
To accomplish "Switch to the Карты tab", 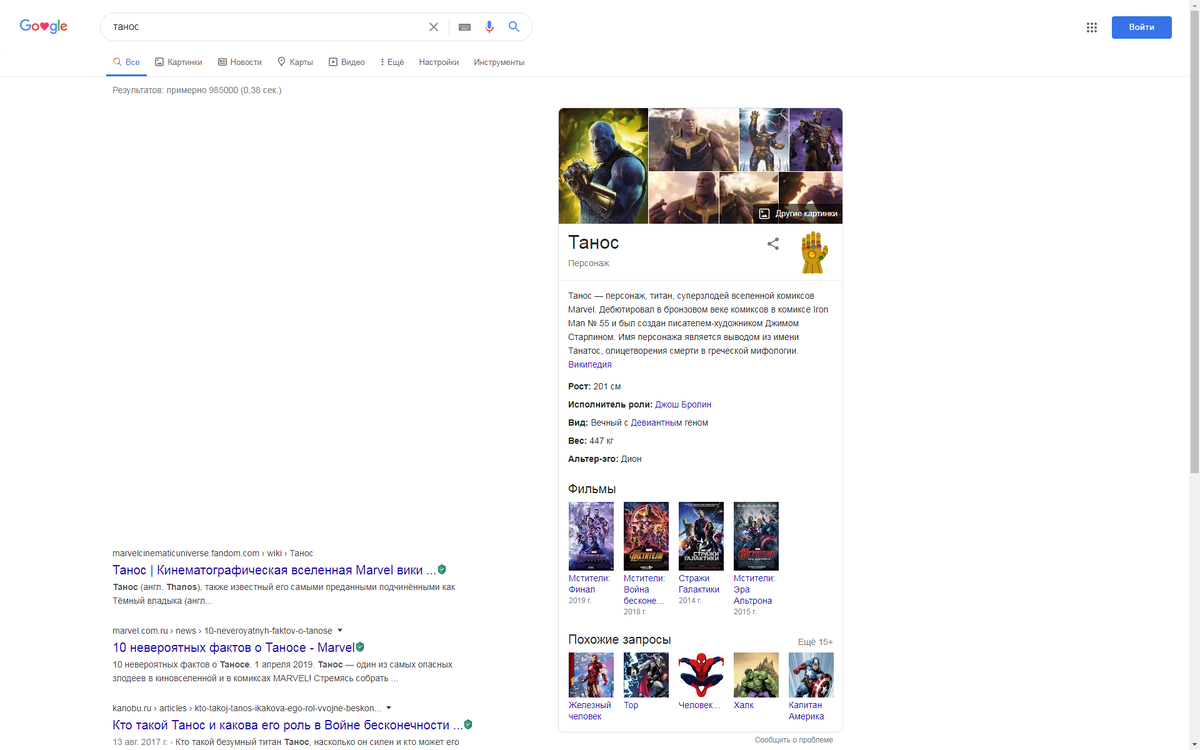I will tap(296, 62).
